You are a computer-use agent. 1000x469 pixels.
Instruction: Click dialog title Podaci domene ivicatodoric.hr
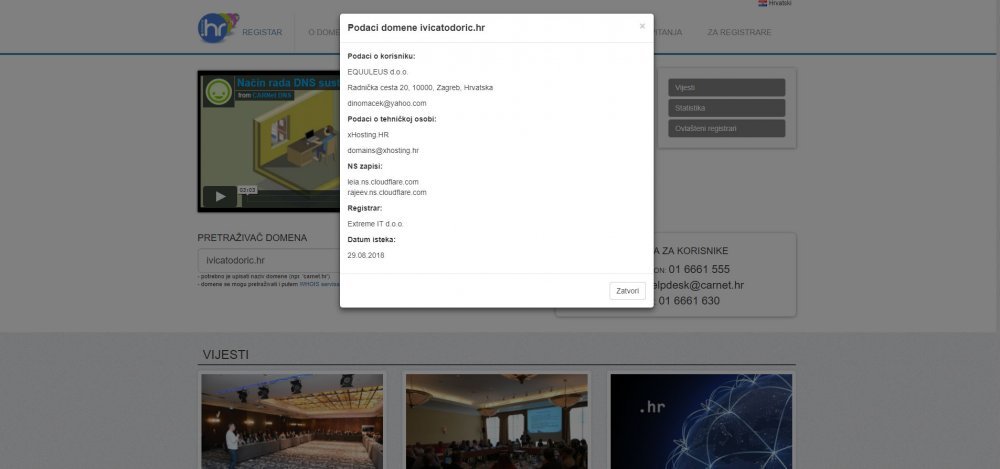pyautogui.click(x=416, y=28)
